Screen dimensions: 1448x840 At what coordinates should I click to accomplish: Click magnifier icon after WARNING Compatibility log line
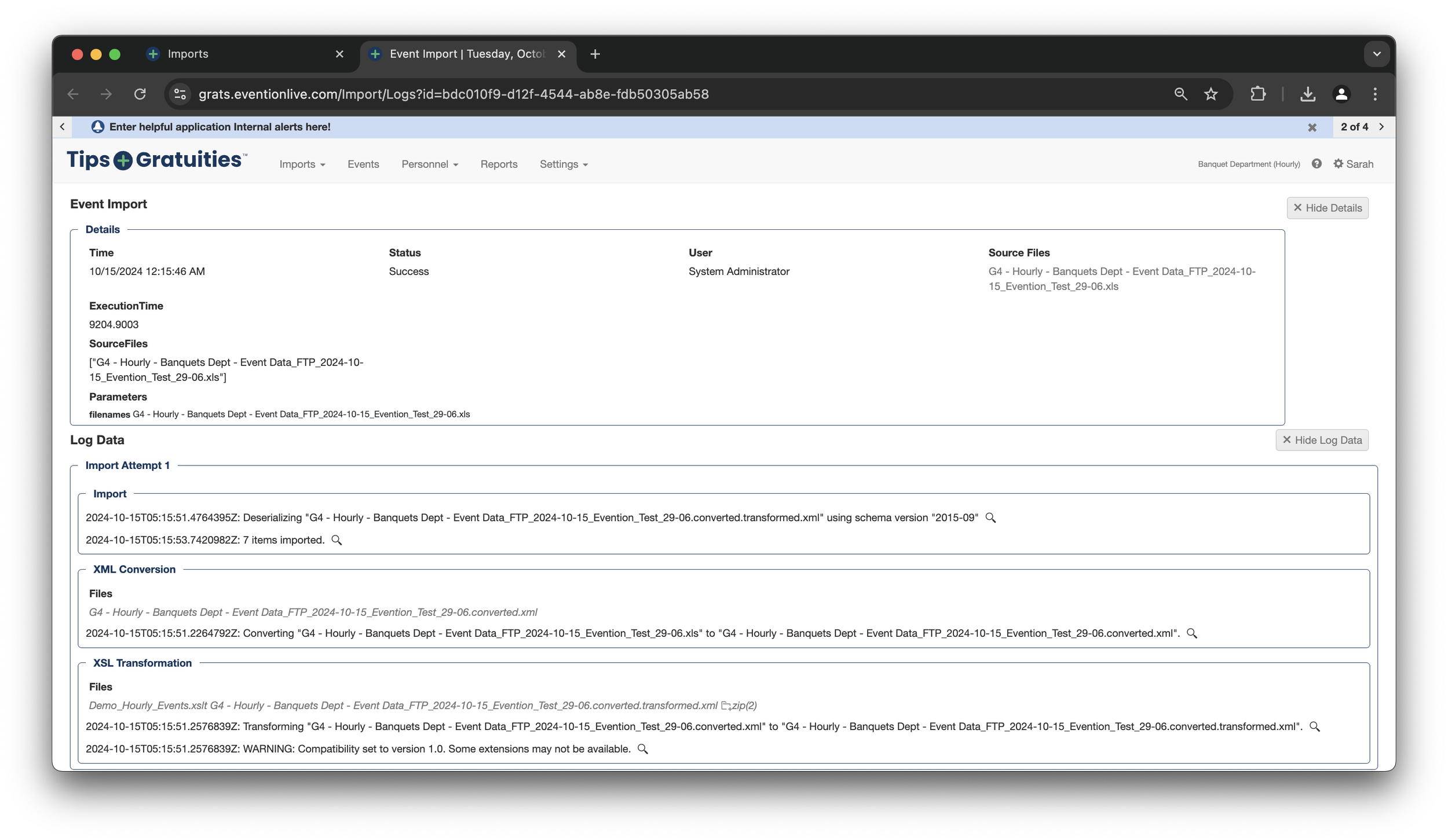tap(642, 749)
